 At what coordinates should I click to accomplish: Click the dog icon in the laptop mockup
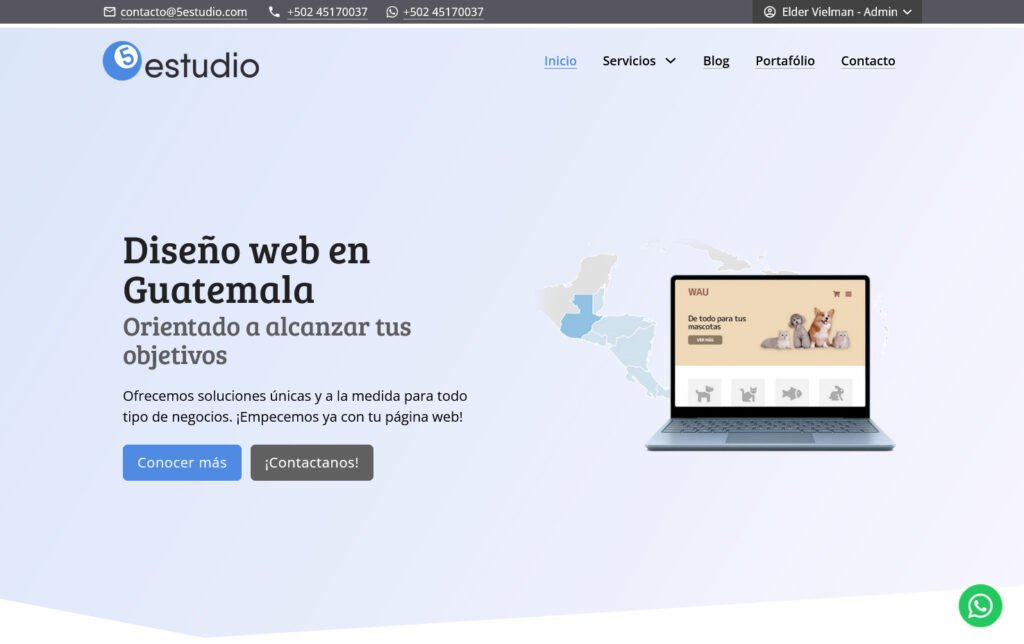pos(704,393)
